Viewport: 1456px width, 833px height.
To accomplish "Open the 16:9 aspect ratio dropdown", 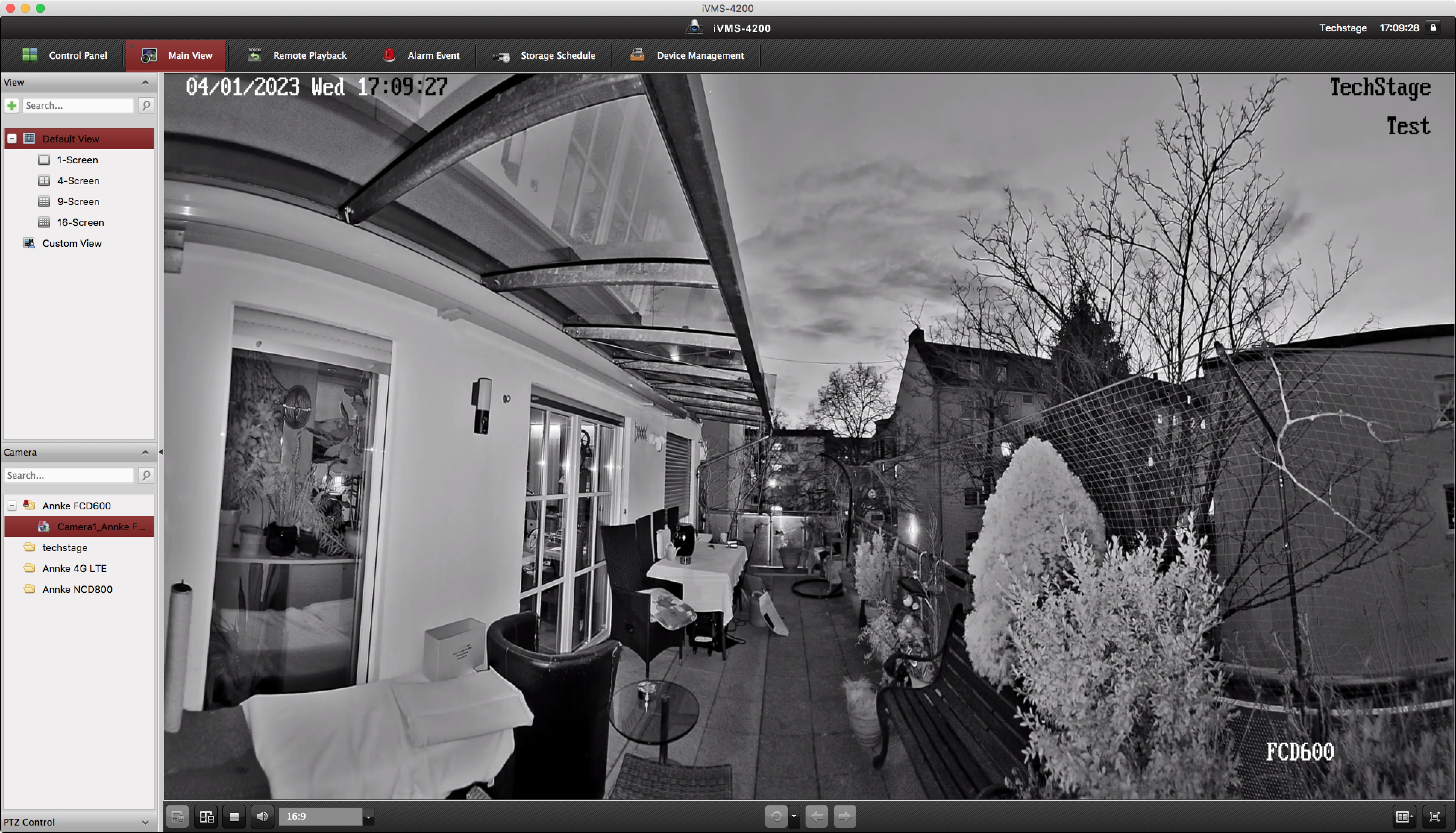I will pyautogui.click(x=368, y=817).
